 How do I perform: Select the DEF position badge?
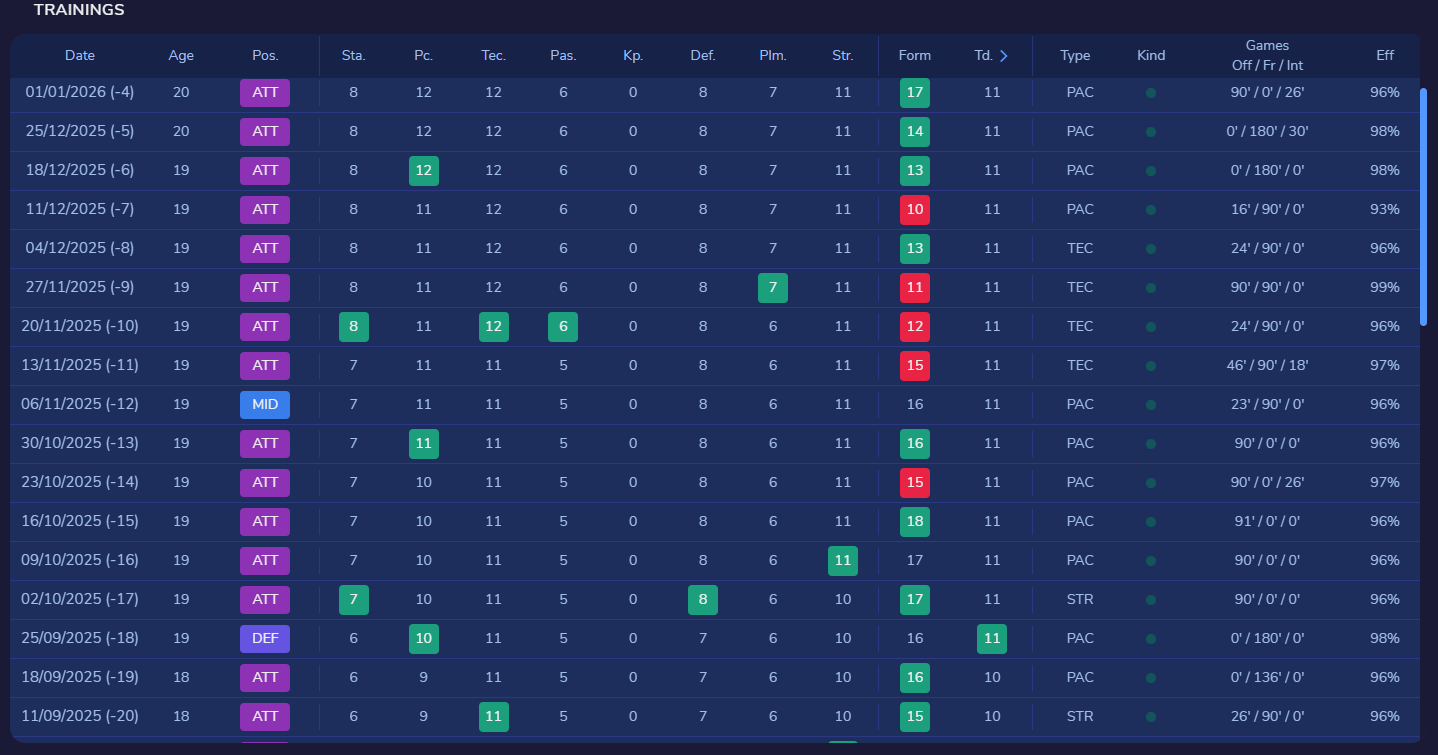click(265, 639)
